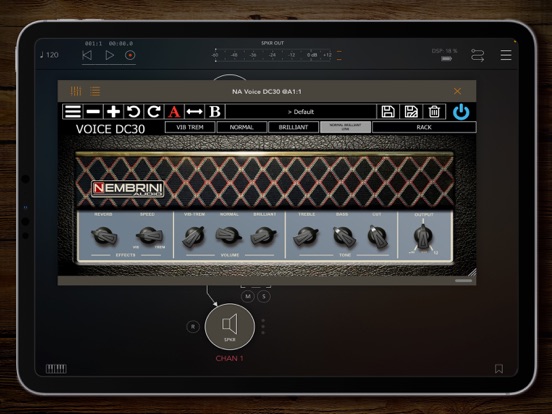Open the plugin list view
Viewport: 552px width, 414px height.
[x=95, y=91]
